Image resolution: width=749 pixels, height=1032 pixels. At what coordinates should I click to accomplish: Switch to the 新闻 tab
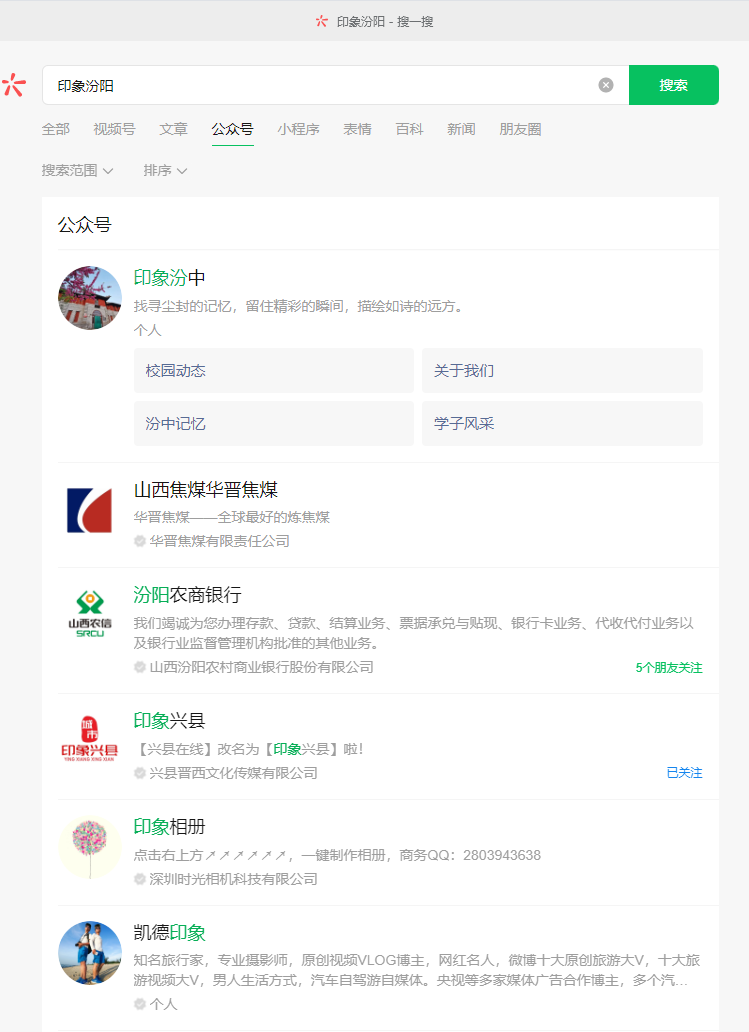461,129
